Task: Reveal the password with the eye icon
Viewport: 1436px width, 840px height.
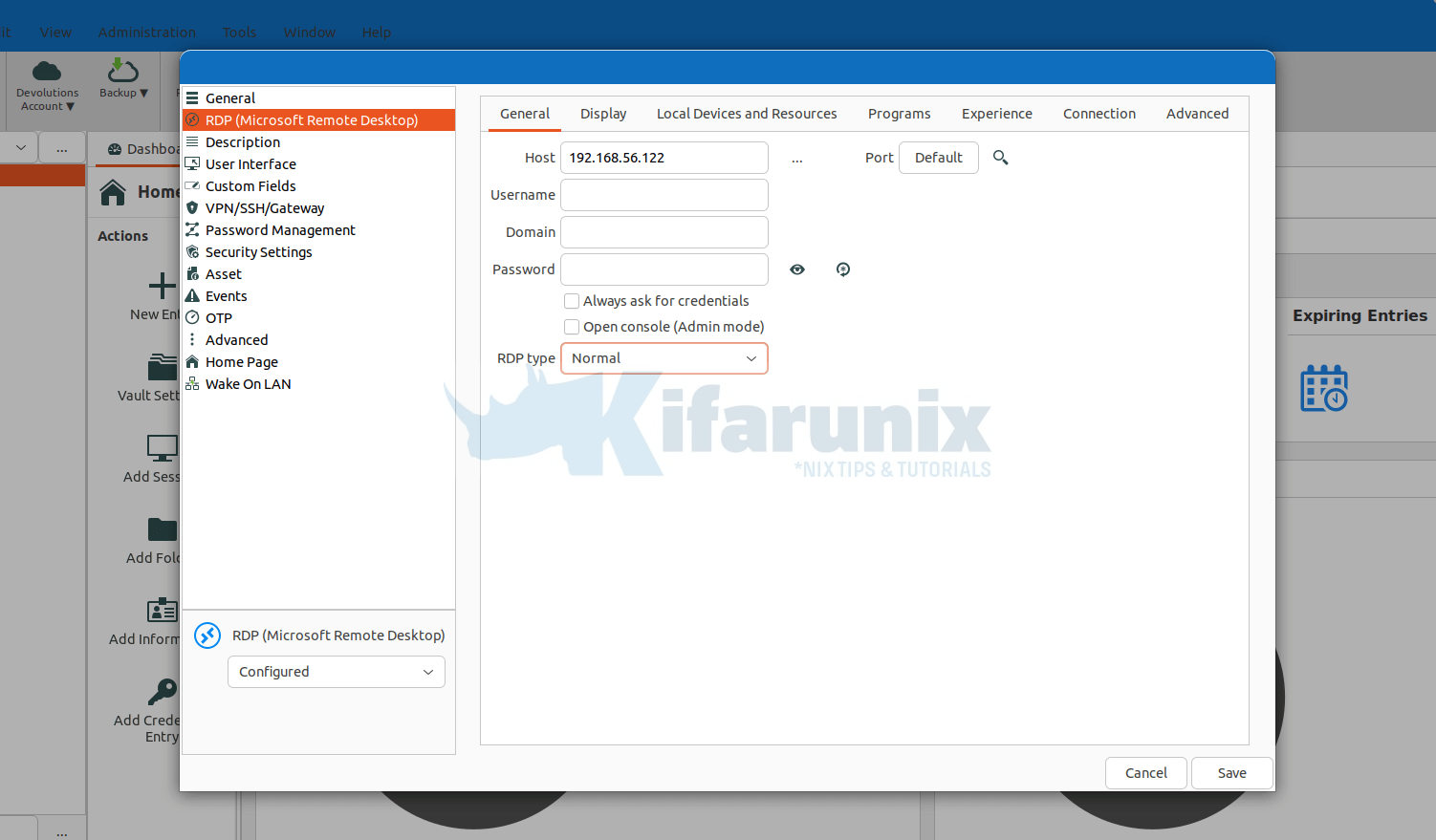Action: (797, 269)
